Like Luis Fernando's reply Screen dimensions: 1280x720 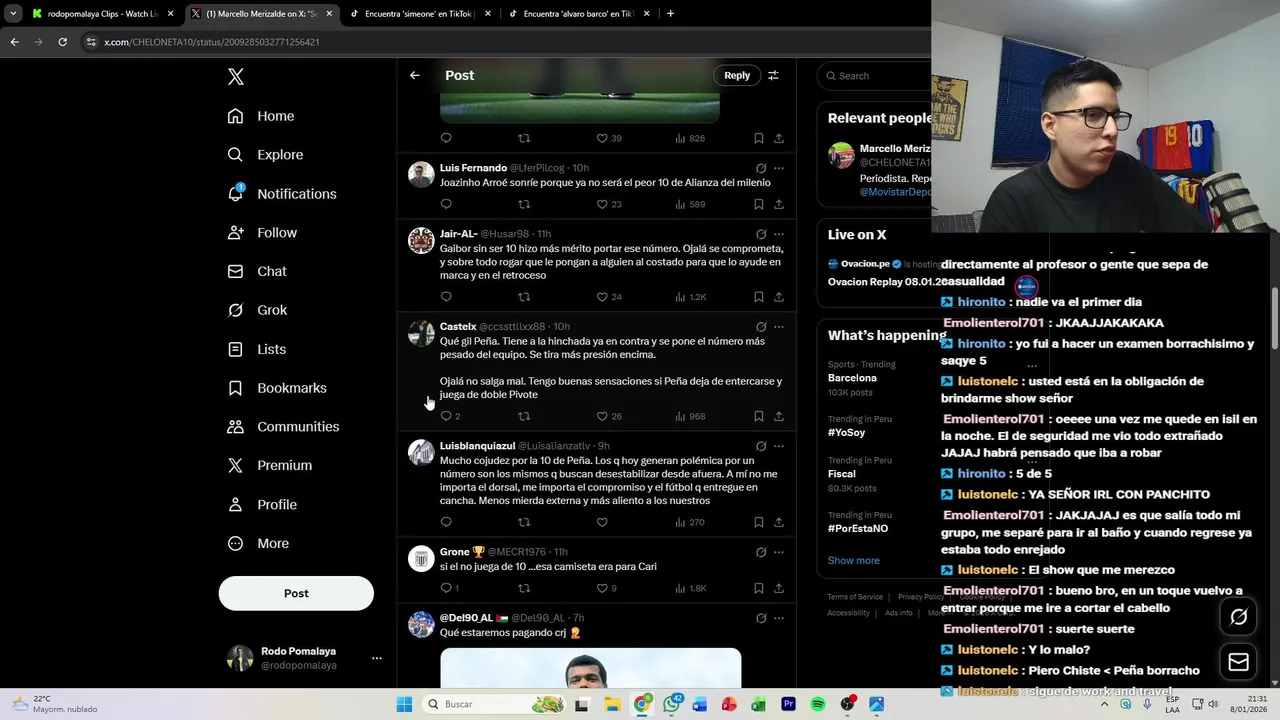click(602, 204)
